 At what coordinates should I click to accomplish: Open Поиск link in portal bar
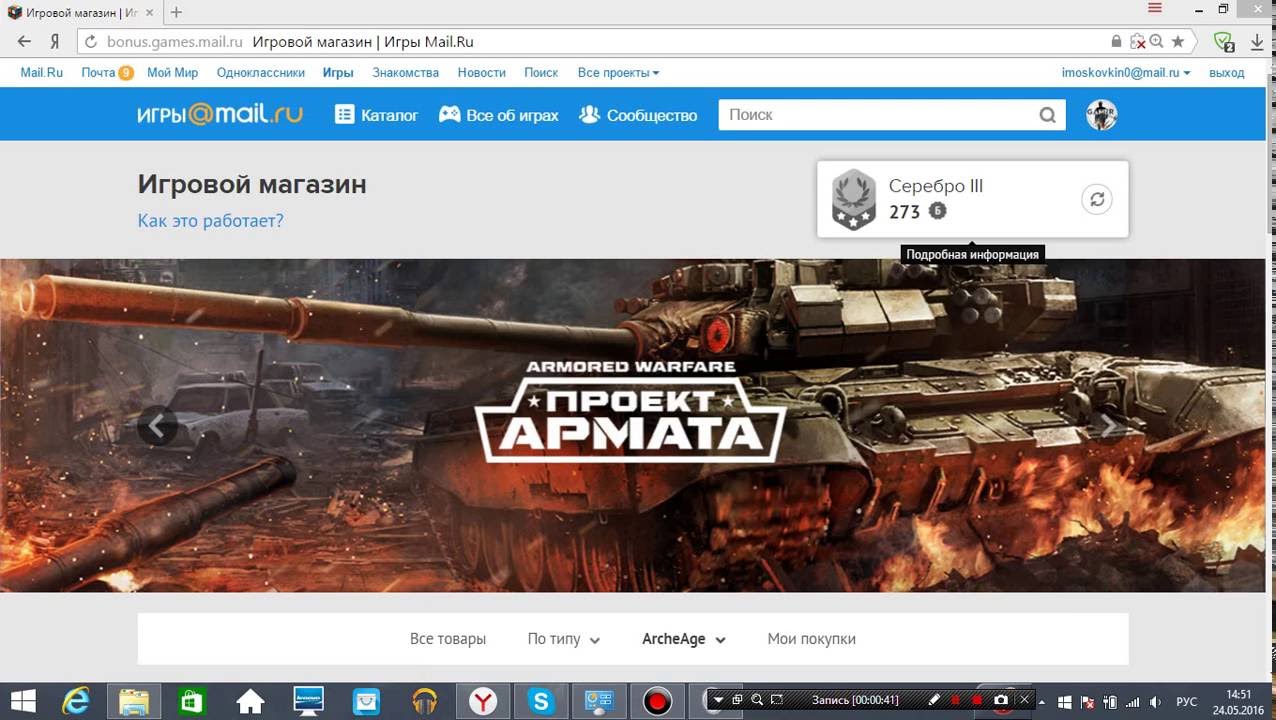(x=541, y=73)
